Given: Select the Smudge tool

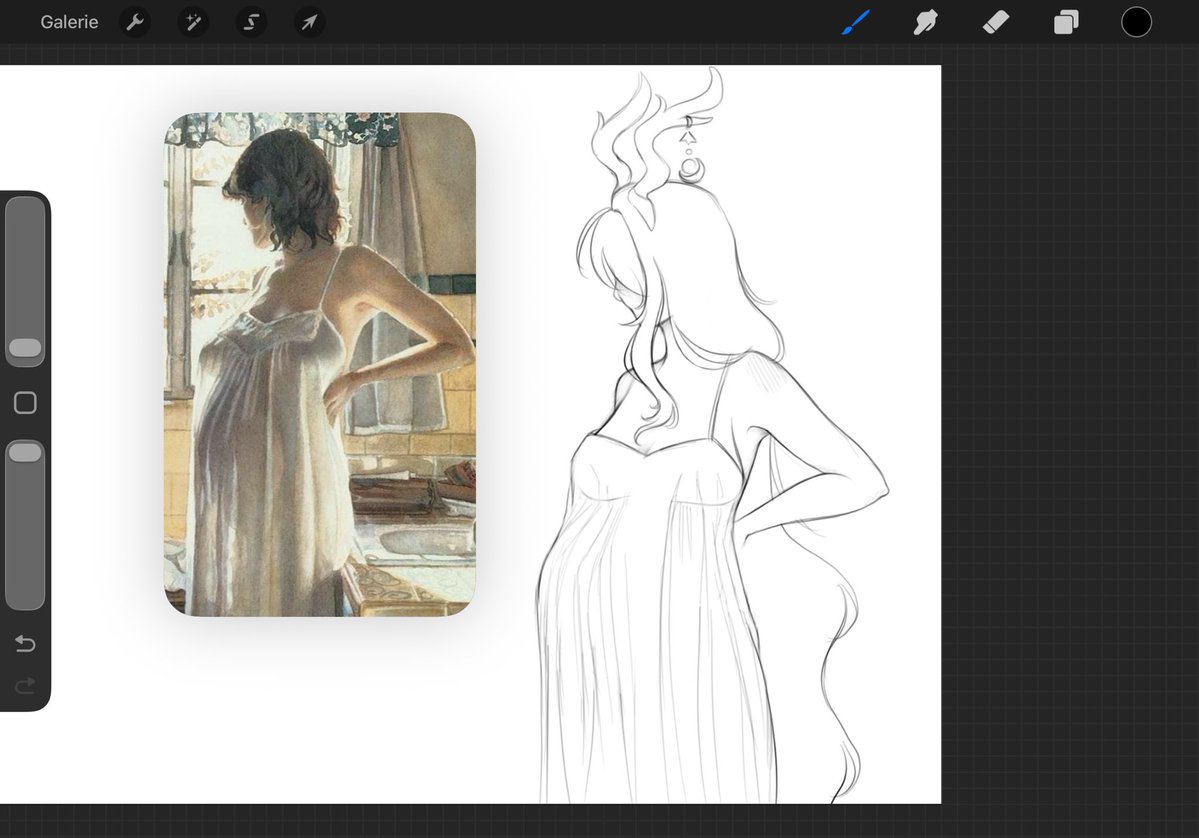Looking at the screenshot, I should [x=925, y=22].
